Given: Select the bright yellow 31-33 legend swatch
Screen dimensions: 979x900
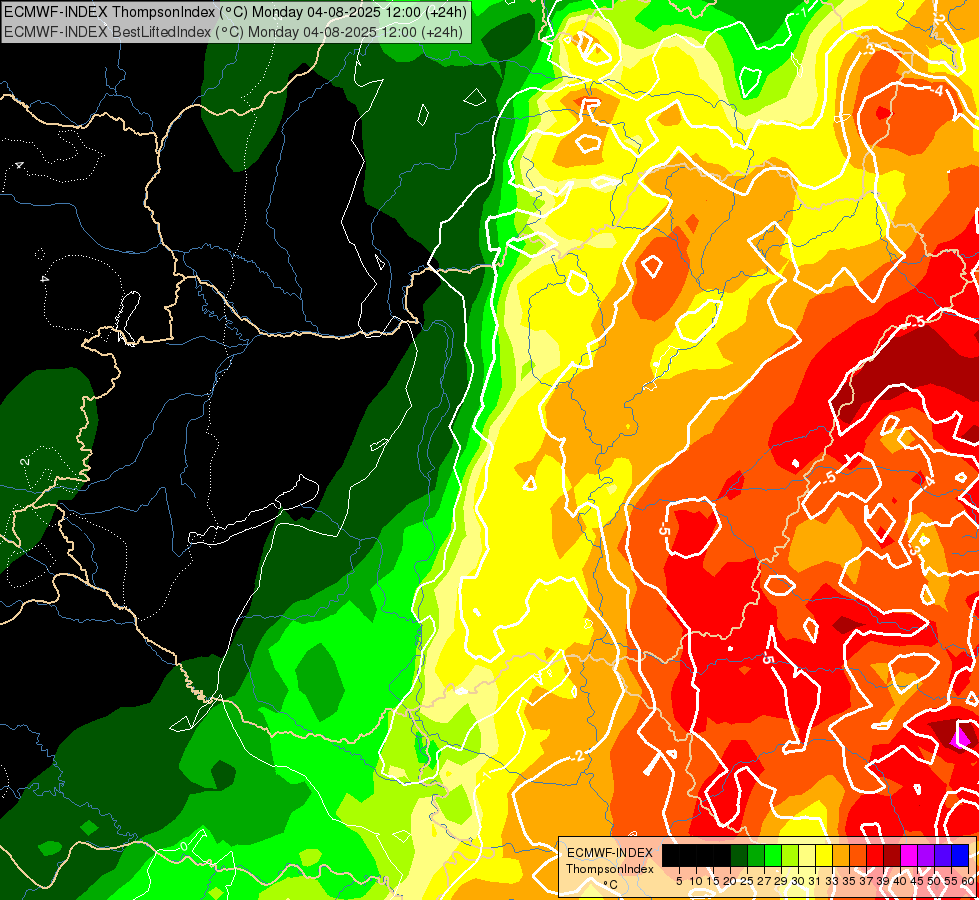Looking at the screenshot, I should [824, 856].
